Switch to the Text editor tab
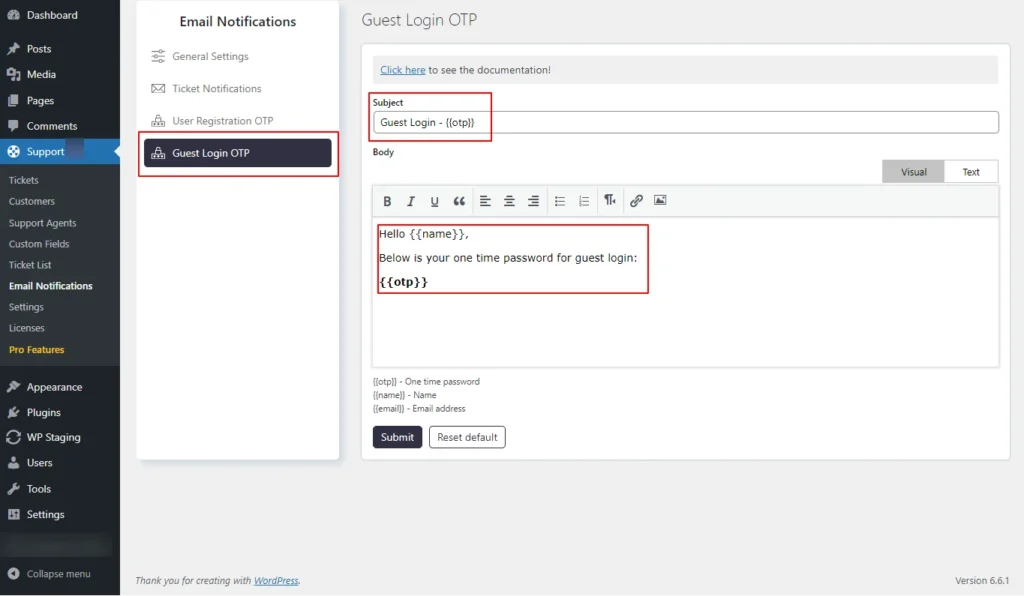Viewport: 1024px width, 596px height. pyautogui.click(x=970, y=171)
